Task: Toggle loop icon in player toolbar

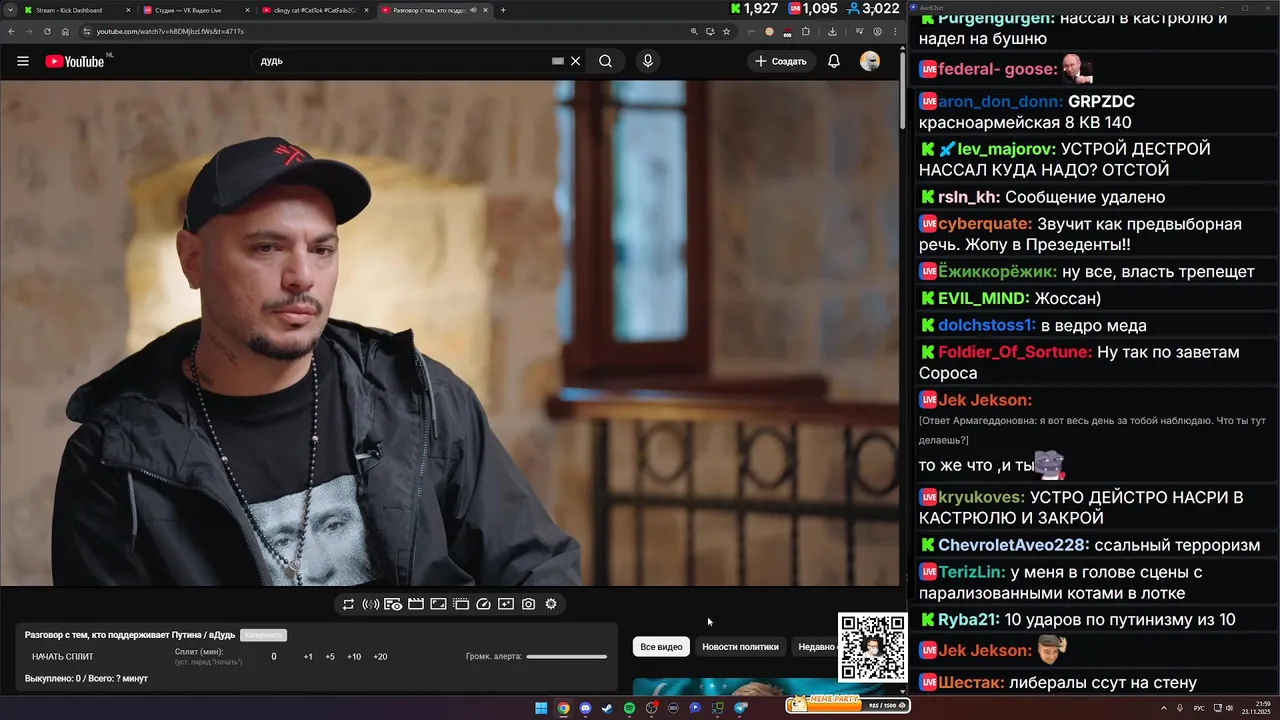Action: pyautogui.click(x=348, y=604)
